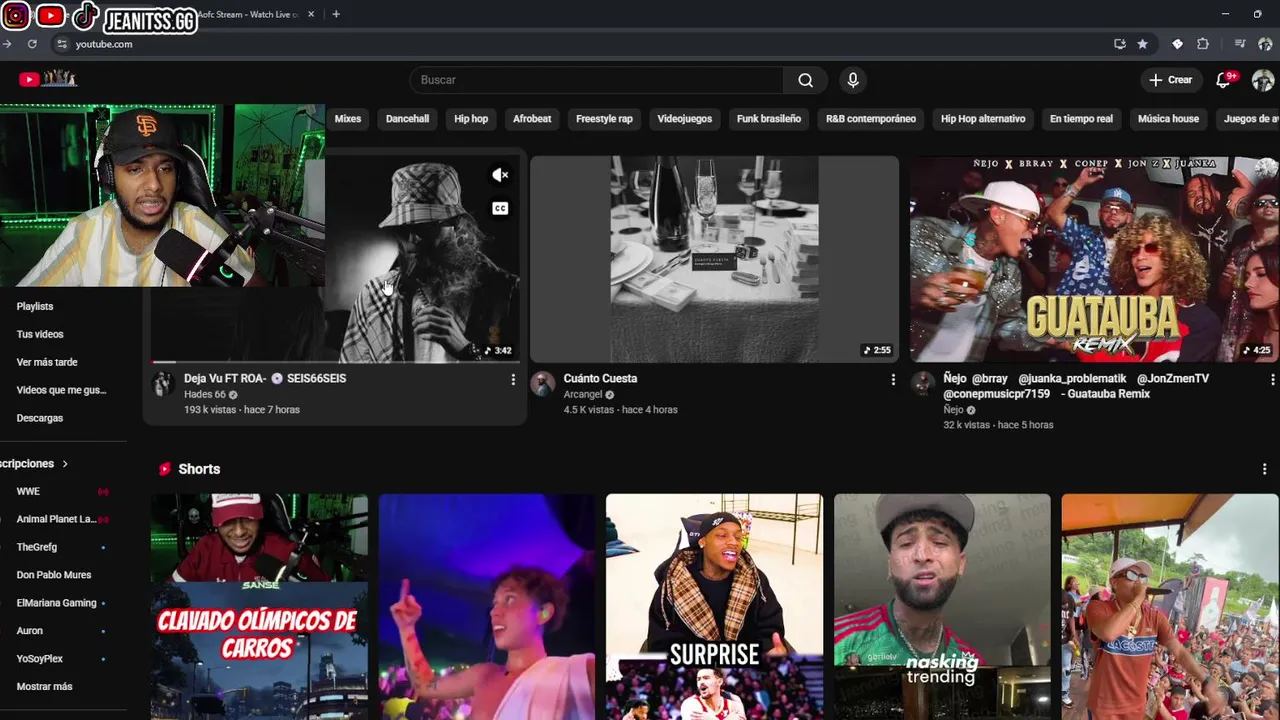The image size is (1280, 720).
Task: Open options menu for Cuánto Cuesta video
Action: click(x=893, y=380)
